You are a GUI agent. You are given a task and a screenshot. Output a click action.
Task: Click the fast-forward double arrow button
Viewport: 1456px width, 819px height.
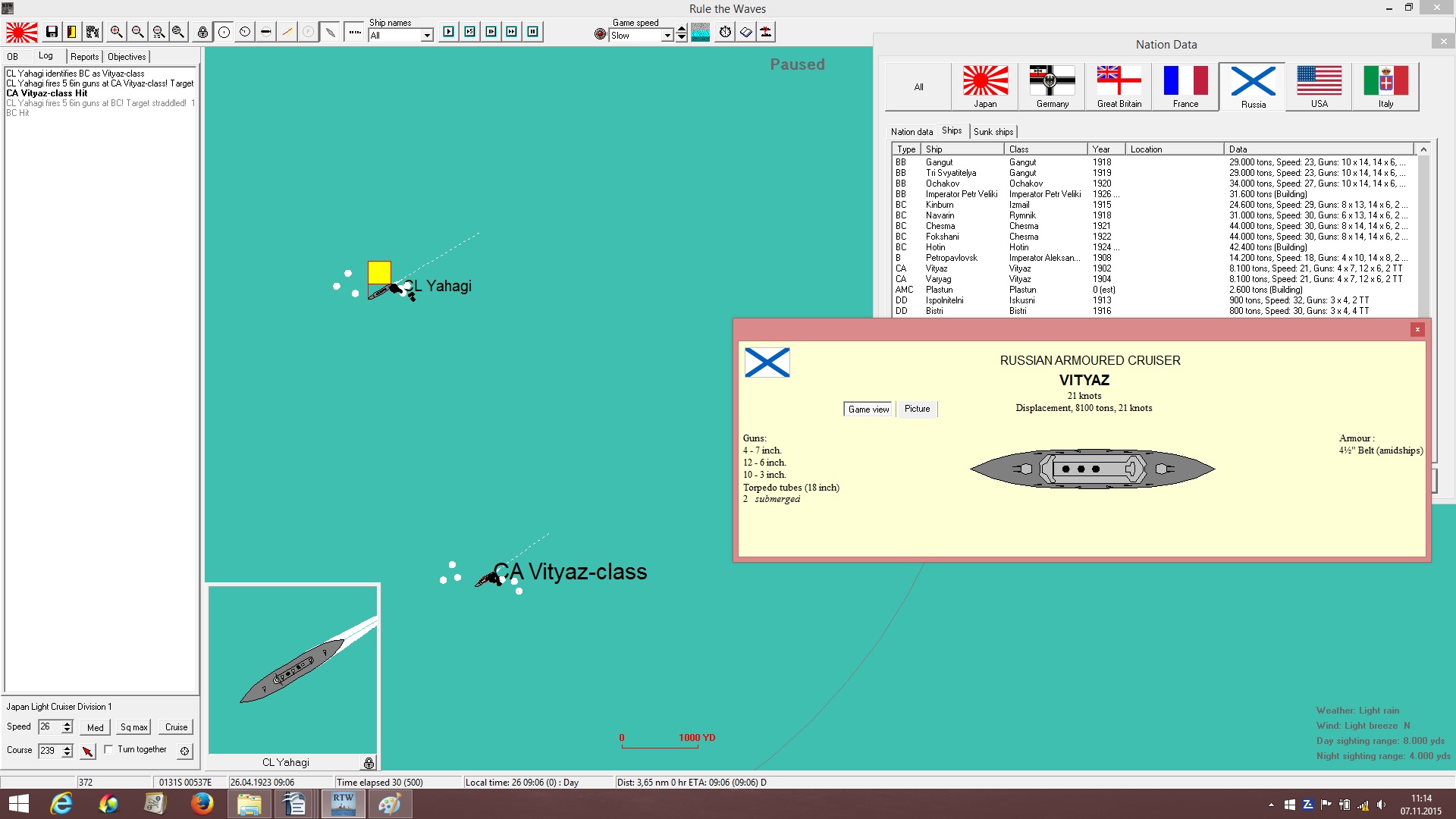512,32
